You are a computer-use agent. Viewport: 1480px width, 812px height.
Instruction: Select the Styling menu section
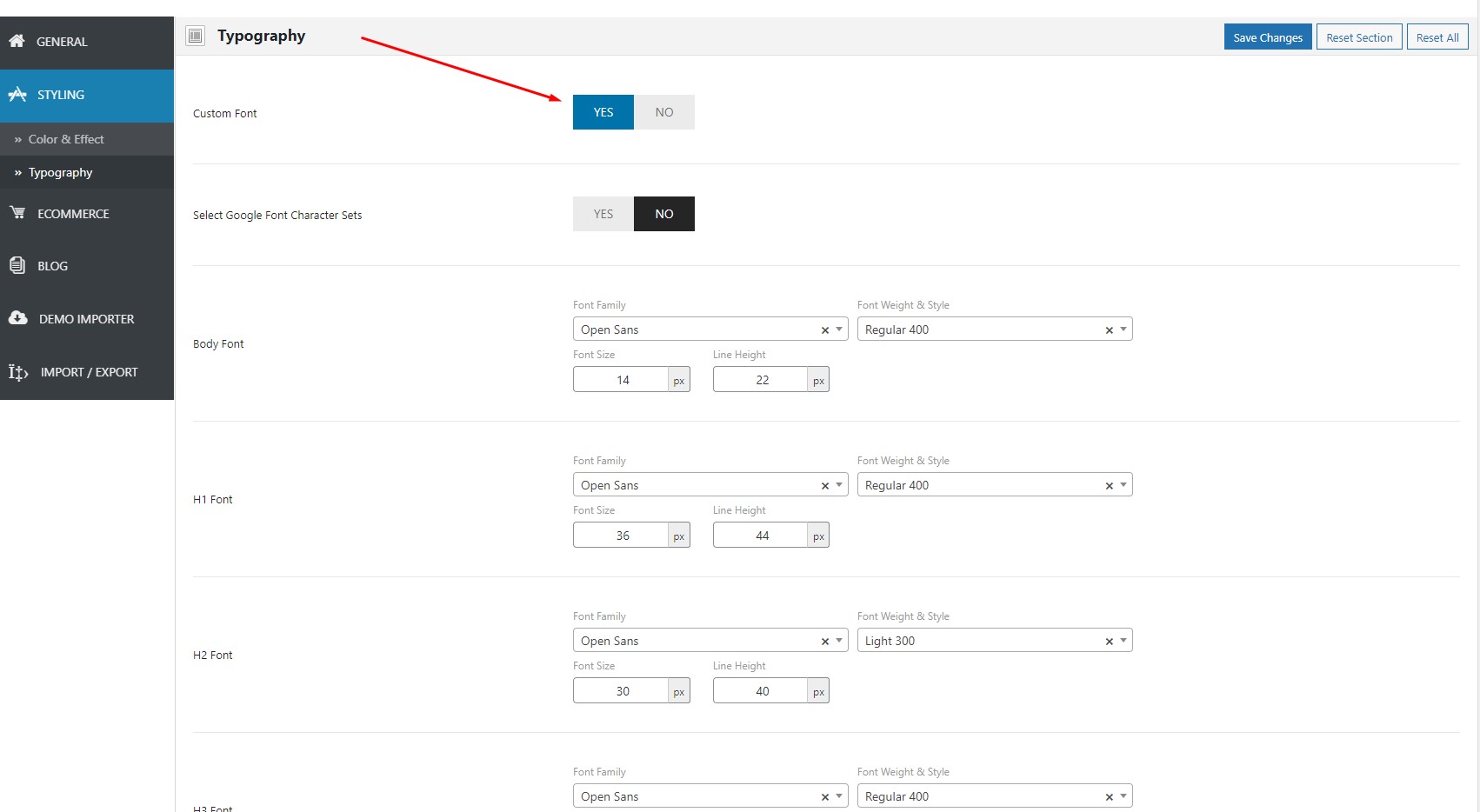point(87,95)
